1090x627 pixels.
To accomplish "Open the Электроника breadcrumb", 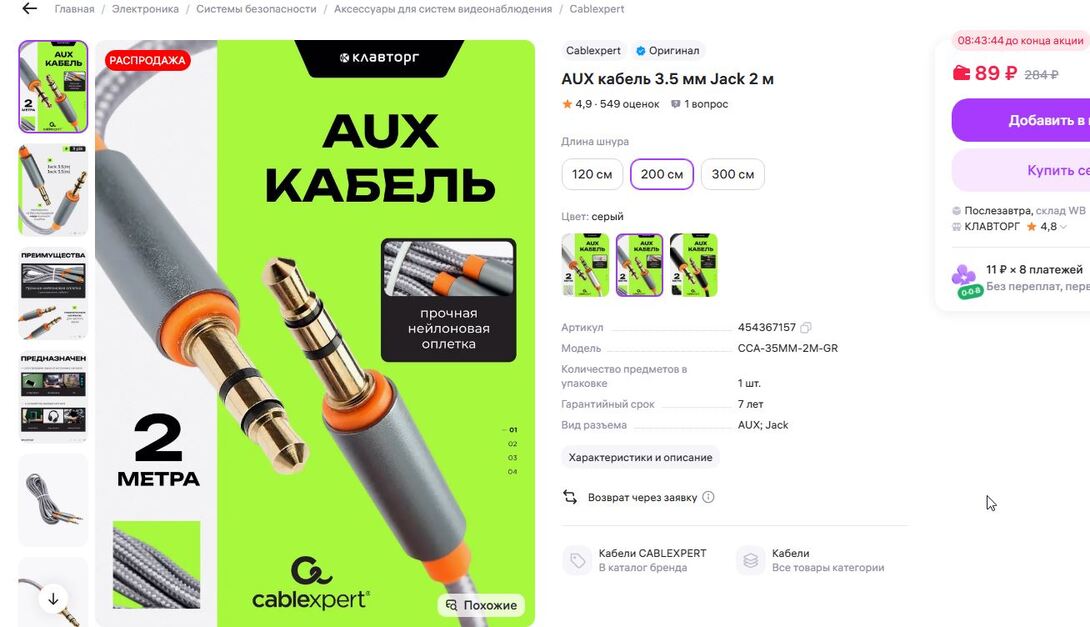I will 145,9.
